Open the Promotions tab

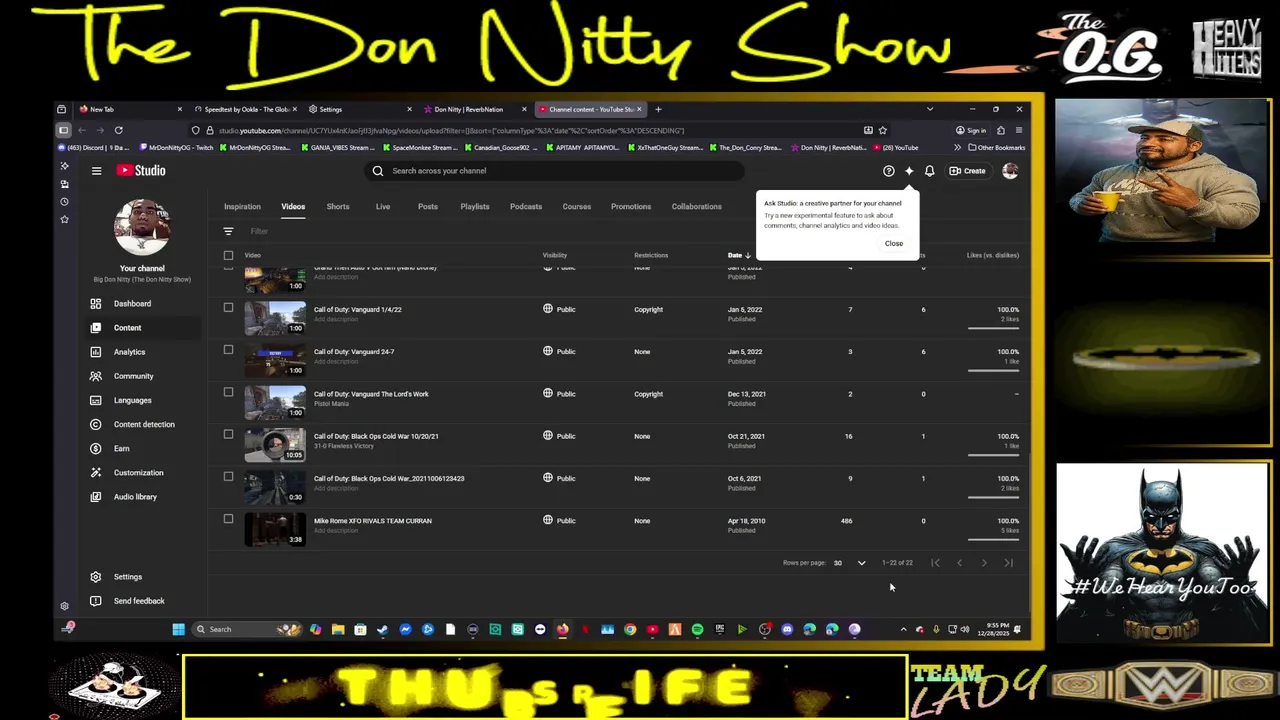click(x=631, y=207)
